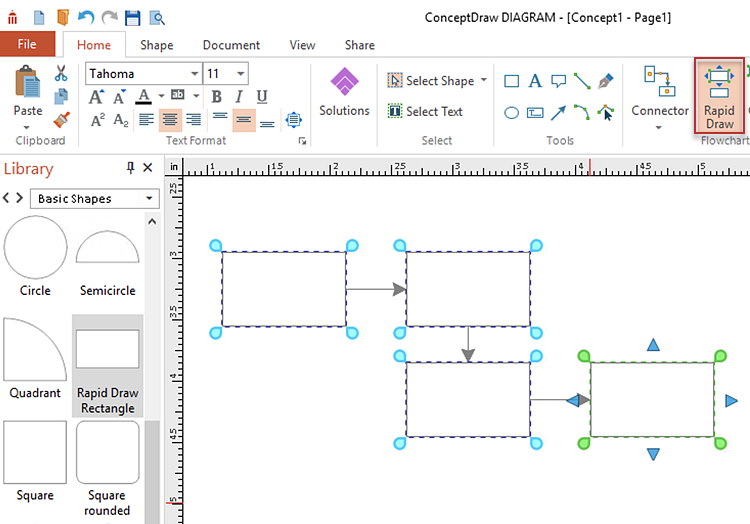Expand the Connector dropdown arrow
This screenshot has height=524, width=750.
659,127
